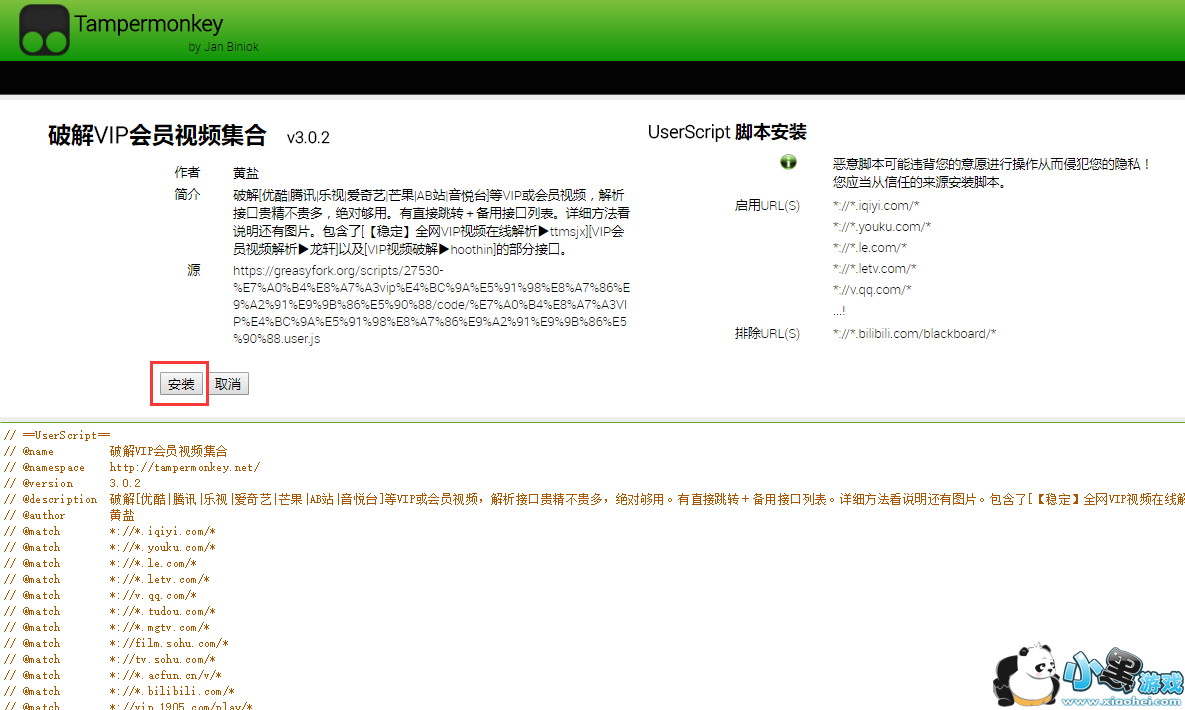Click the *://v.qq.com/* enabled URL
The image size is (1185, 710).
click(872, 290)
